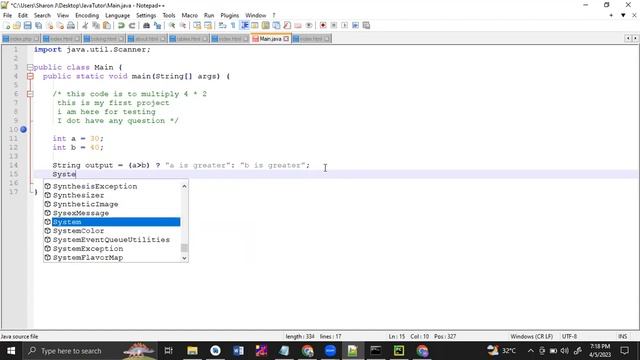Toggle the bookmark on line 10
640x360 pixels.
tap(23, 129)
